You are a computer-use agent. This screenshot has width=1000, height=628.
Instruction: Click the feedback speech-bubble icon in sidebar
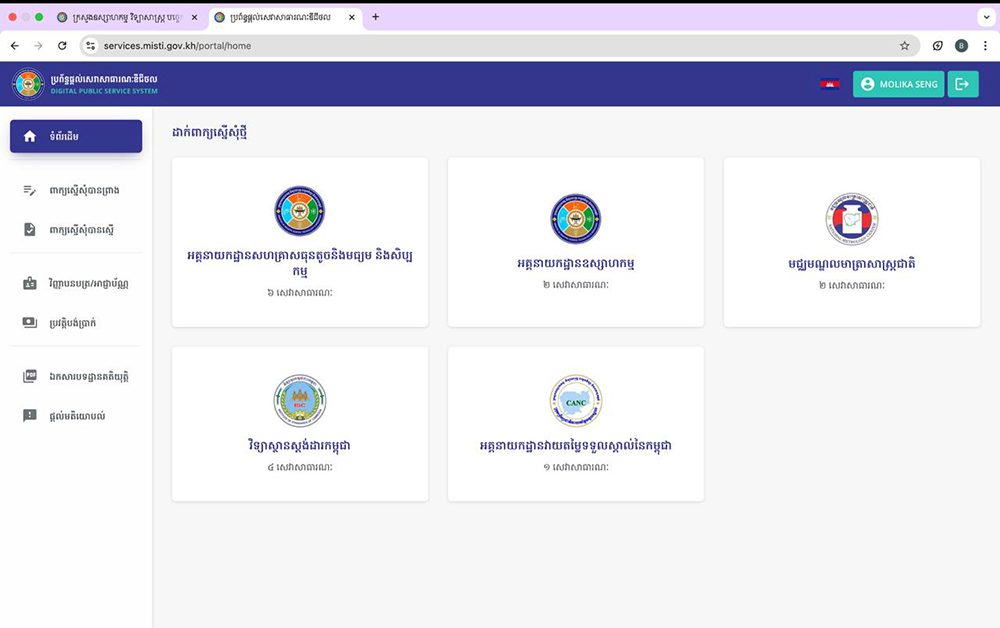[29, 415]
